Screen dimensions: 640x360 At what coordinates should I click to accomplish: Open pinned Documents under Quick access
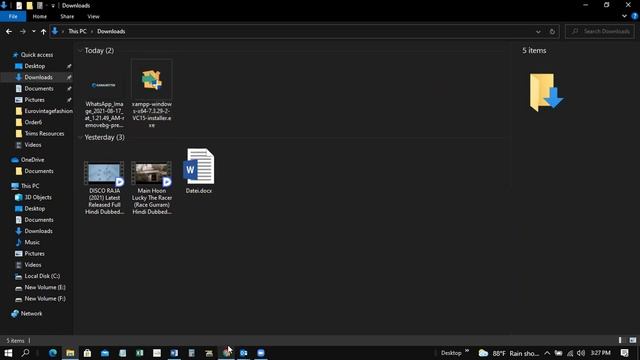39,89
